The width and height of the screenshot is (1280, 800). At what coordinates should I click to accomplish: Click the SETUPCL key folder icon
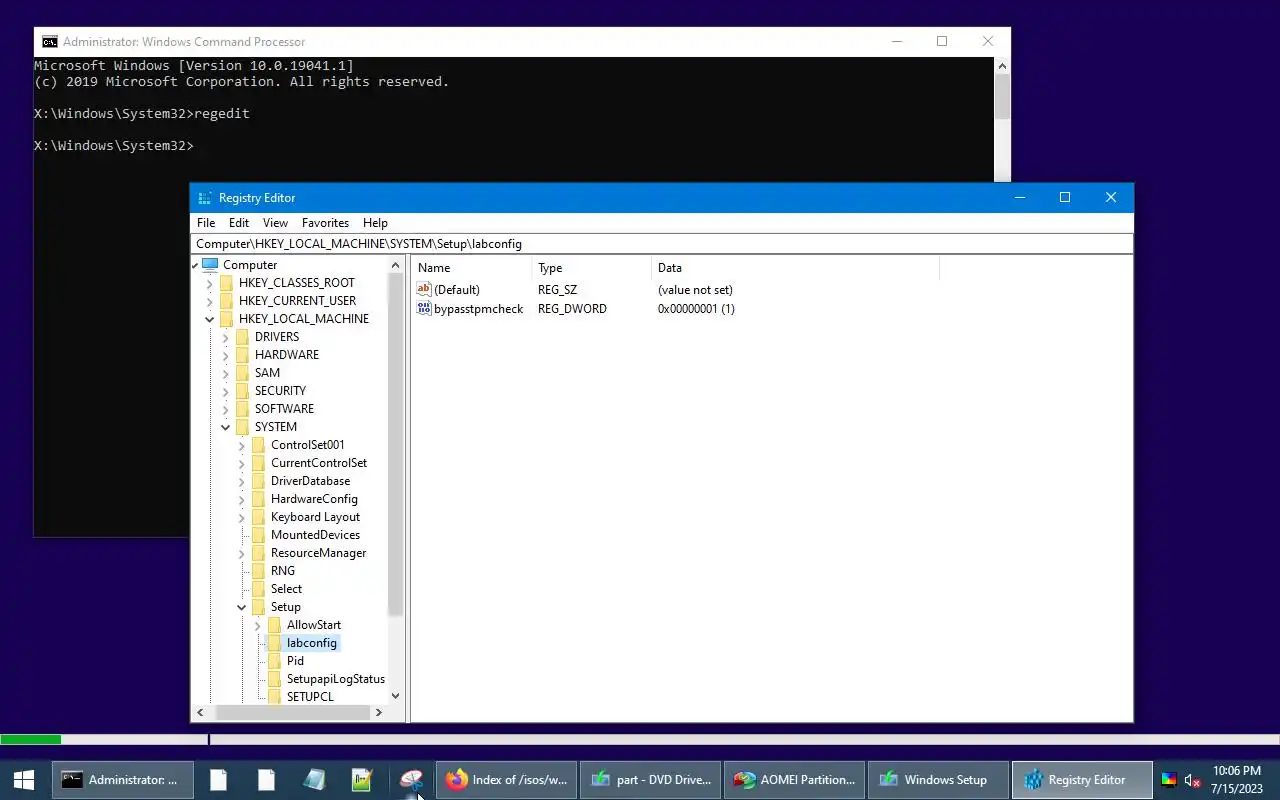(274, 697)
